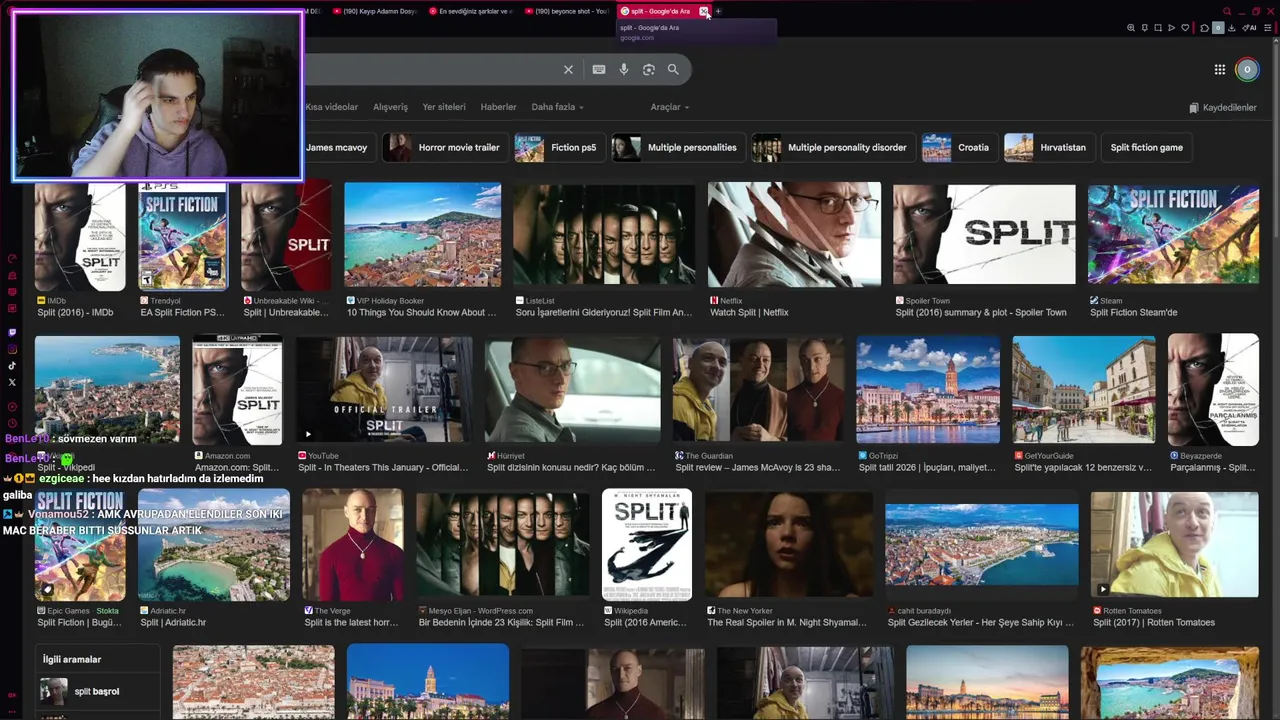Open 'Split (2017) | Rotten Tomatoes' link
1280x720 pixels.
point(1154,623)
